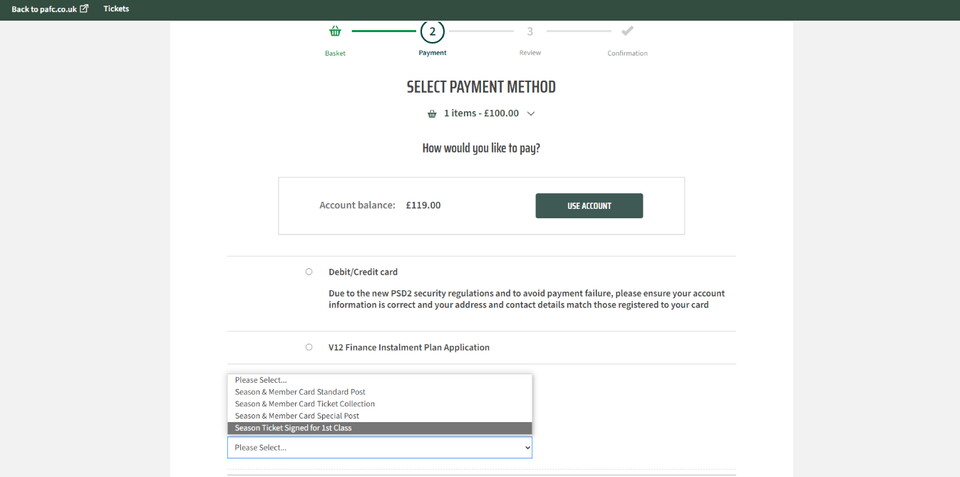Choose Season Ticket Signed for 1st Class
The height and width of the screenshot is (477, 960).
point(293,428)
